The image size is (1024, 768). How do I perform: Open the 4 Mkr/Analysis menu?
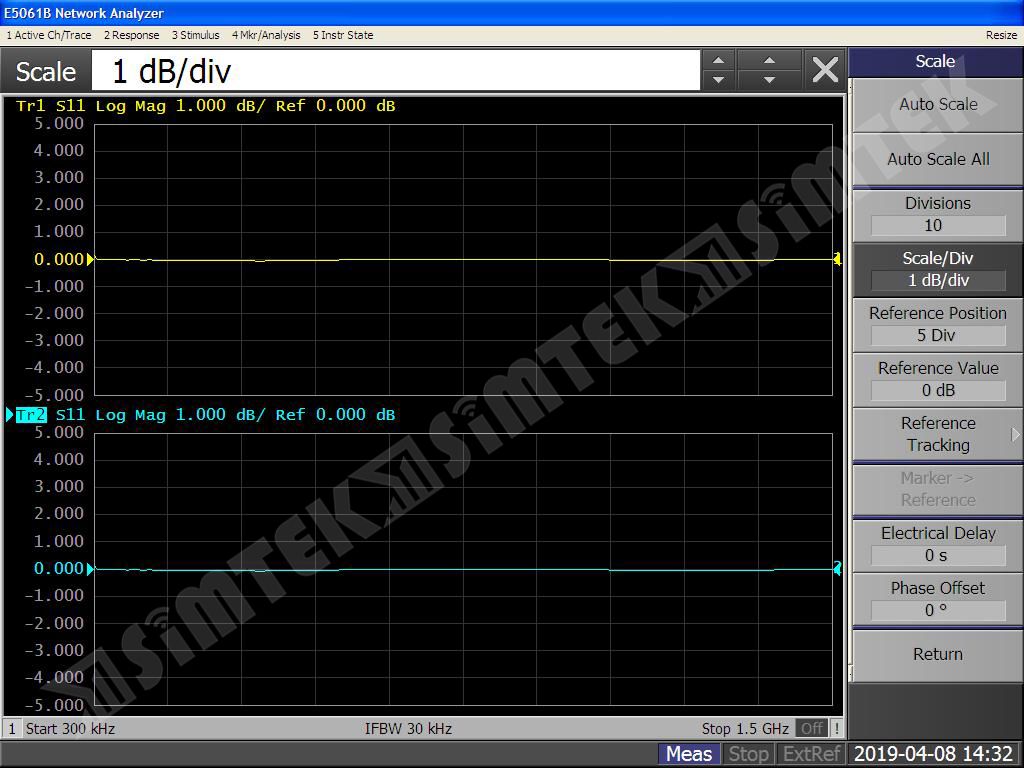pos(266,35)
